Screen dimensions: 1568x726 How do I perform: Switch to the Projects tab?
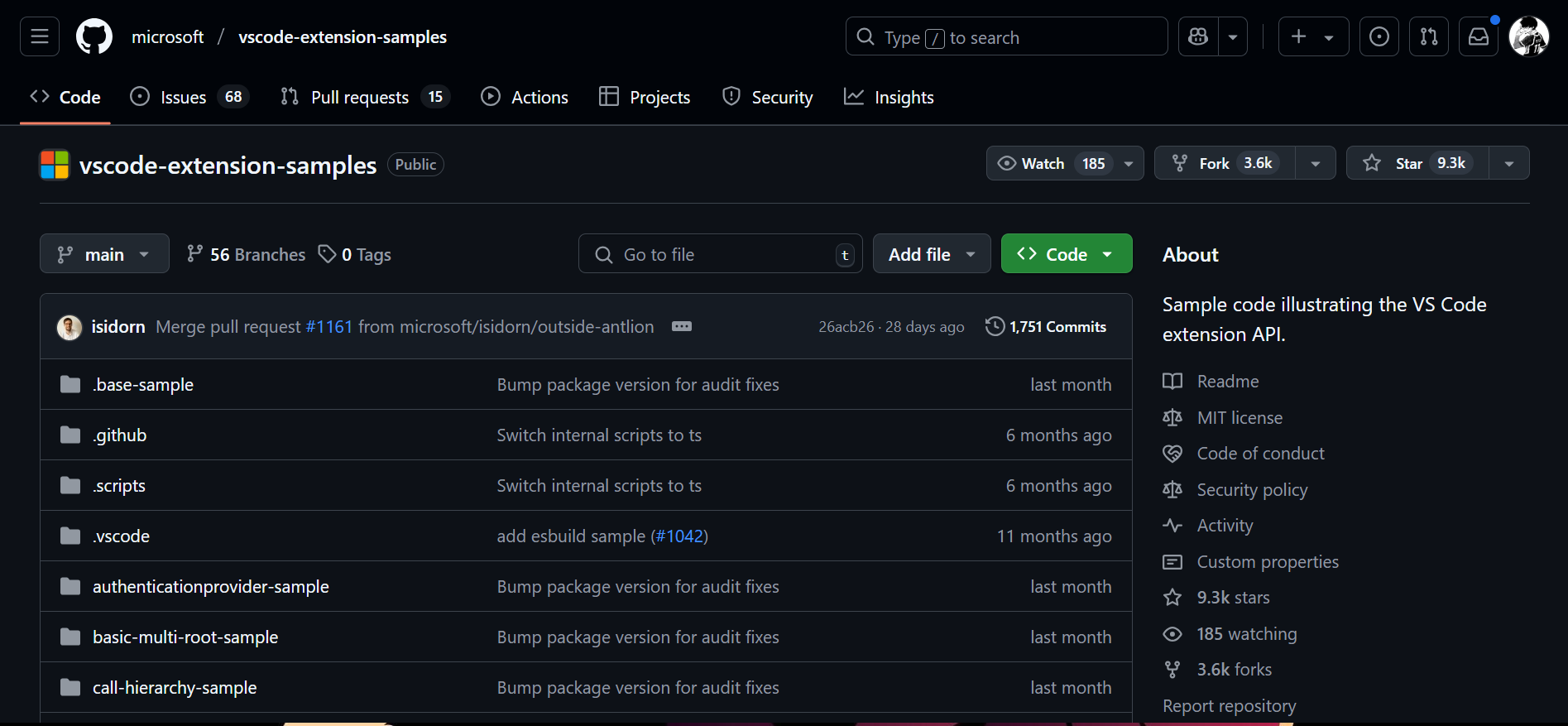pos(645,97)
